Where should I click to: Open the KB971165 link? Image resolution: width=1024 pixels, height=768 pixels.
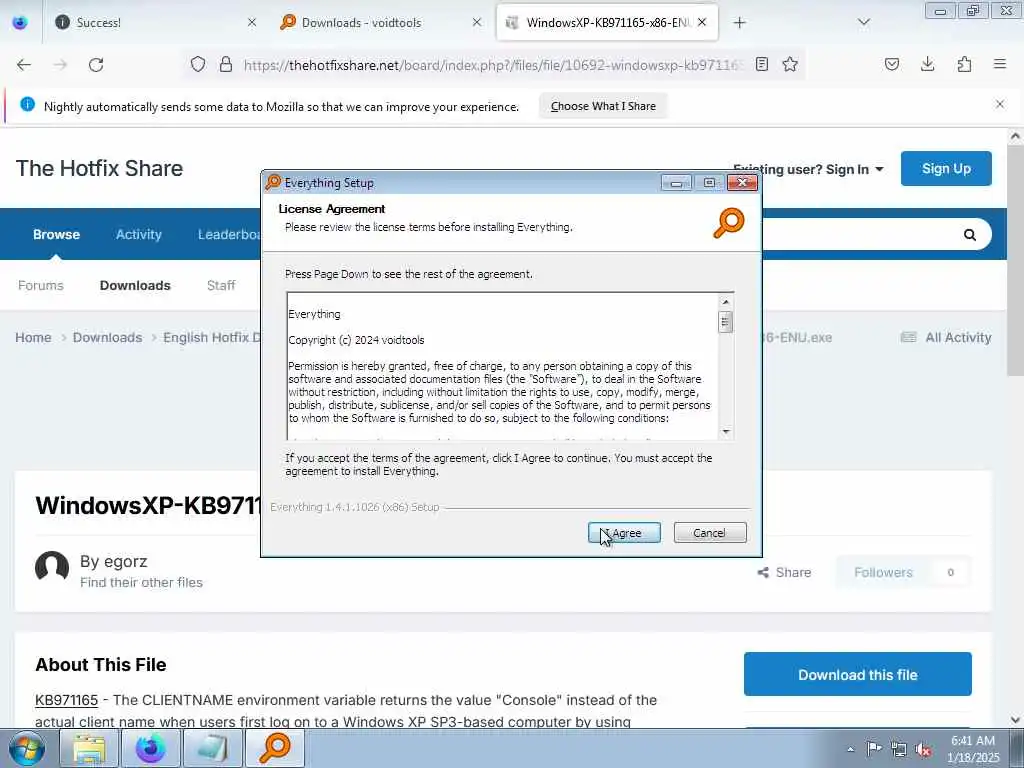67,700
